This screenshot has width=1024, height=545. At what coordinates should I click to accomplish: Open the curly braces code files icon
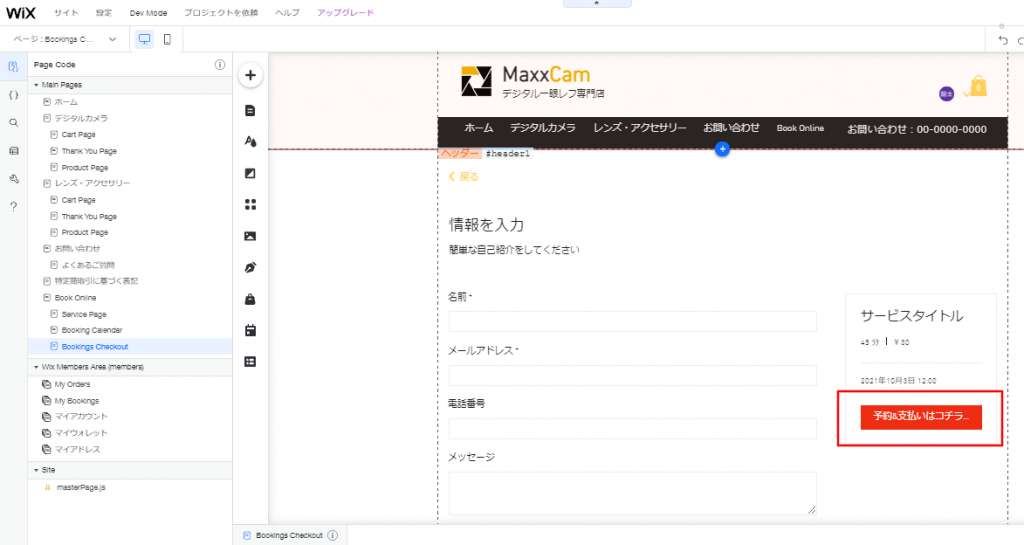tap(13, 95)
